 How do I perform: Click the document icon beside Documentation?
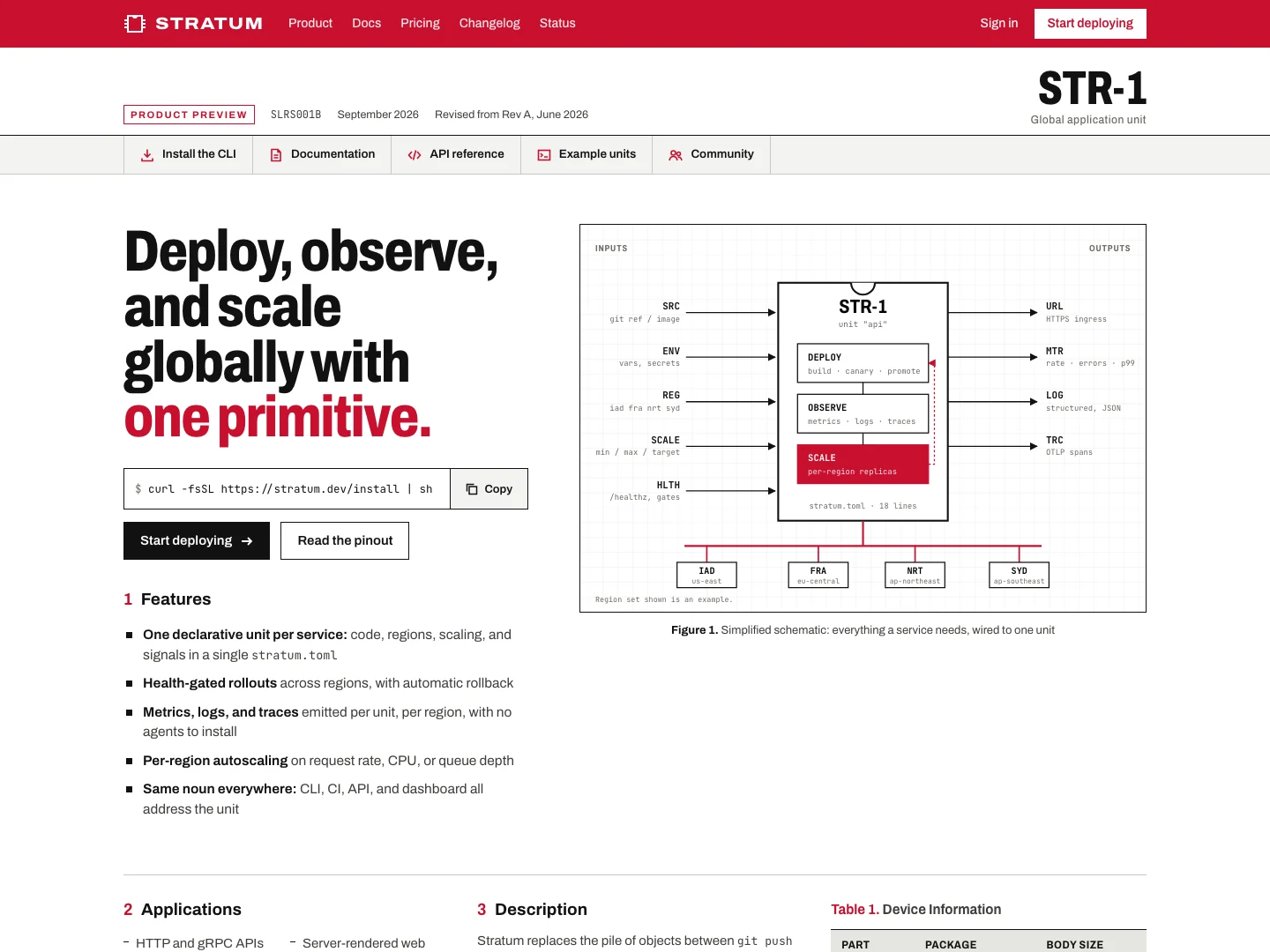(276, 155)
